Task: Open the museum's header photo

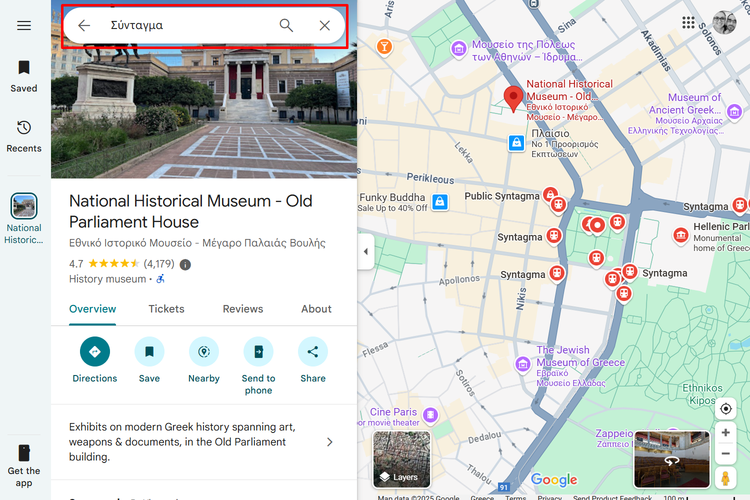Action: pyautogui.click(x=204, y=112)
